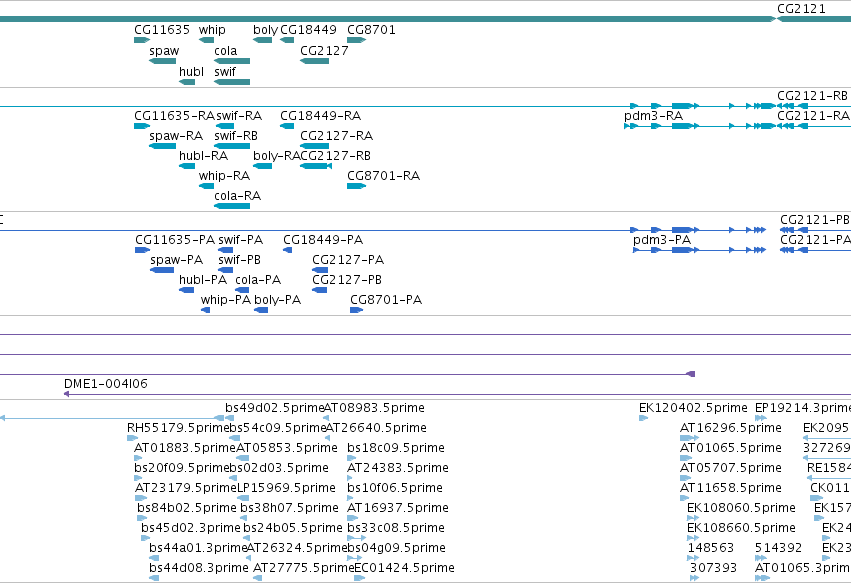Select the cola-PA protein feature

pyautogui.click(x=242, y=290)
